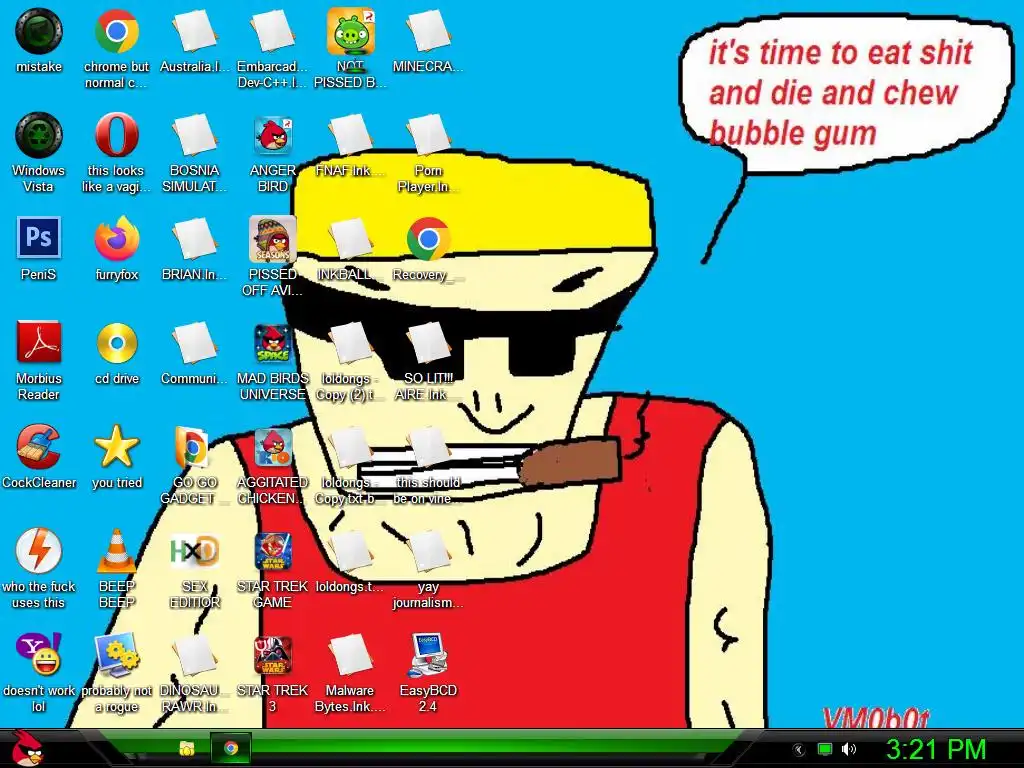Click the Communi... shortcut file
Viewport: 1024px width, 768px height.
(x=195, y=343)
